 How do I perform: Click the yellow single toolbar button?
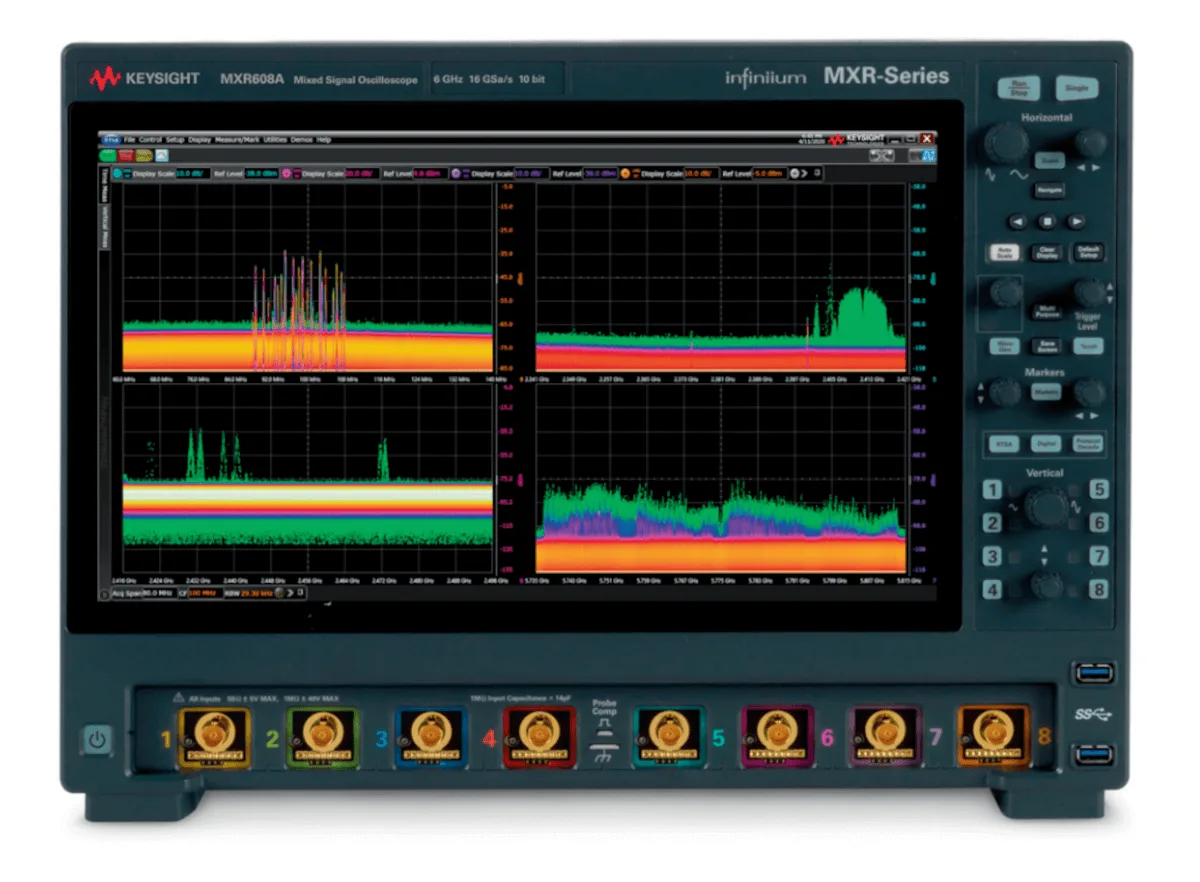pos(143,155)
